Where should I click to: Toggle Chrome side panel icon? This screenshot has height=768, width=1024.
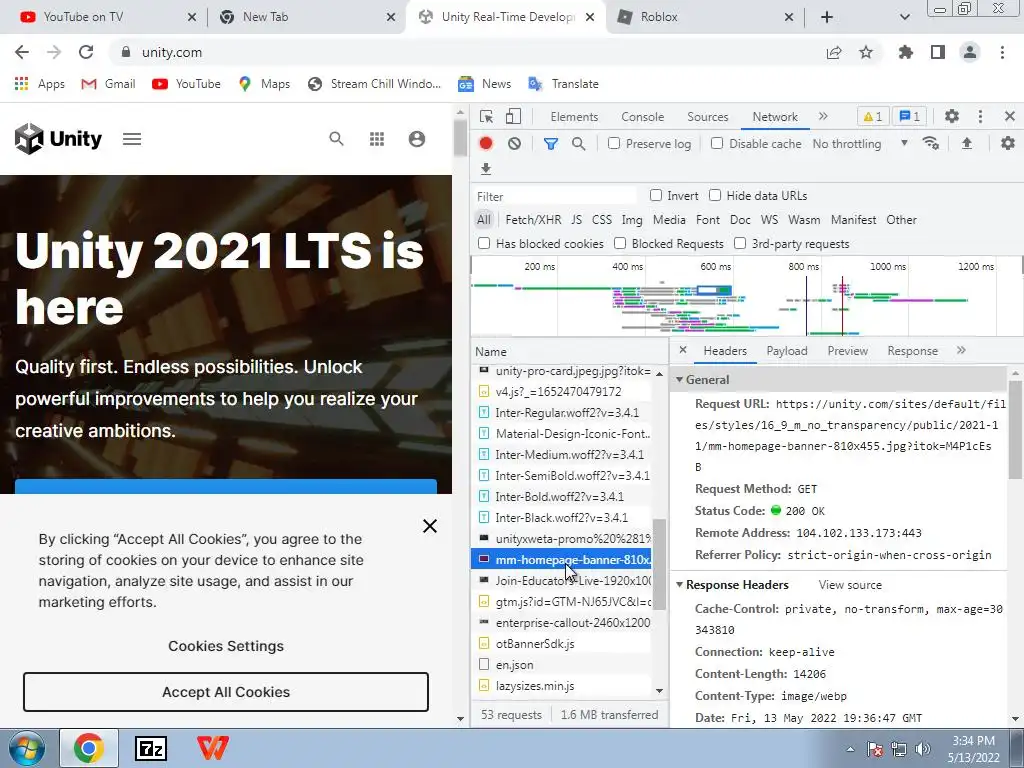[x=938, y=52]
